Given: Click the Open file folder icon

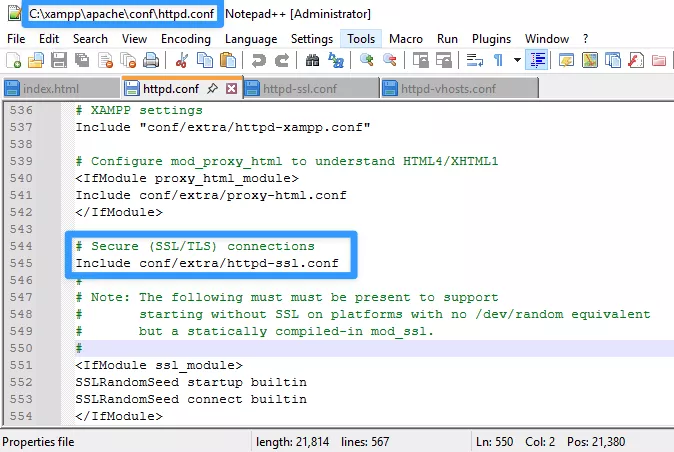Looking at the screenshot, I should 36,60.
